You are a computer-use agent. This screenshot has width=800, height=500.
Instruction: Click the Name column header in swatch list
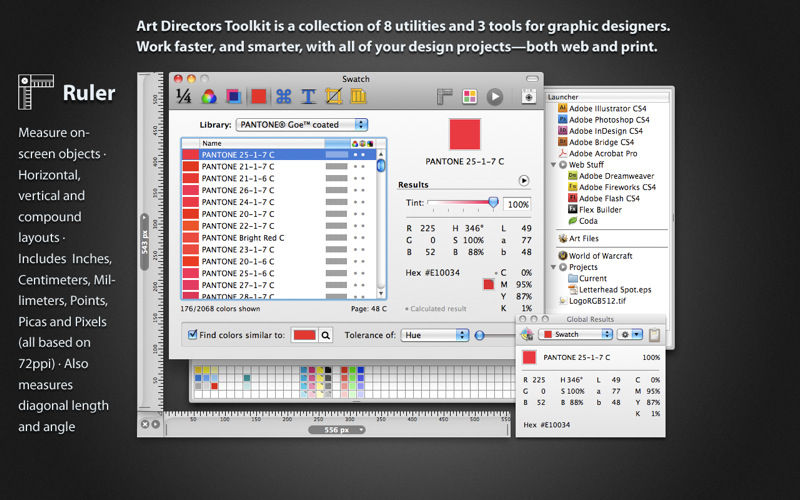(x=262, y=143)
